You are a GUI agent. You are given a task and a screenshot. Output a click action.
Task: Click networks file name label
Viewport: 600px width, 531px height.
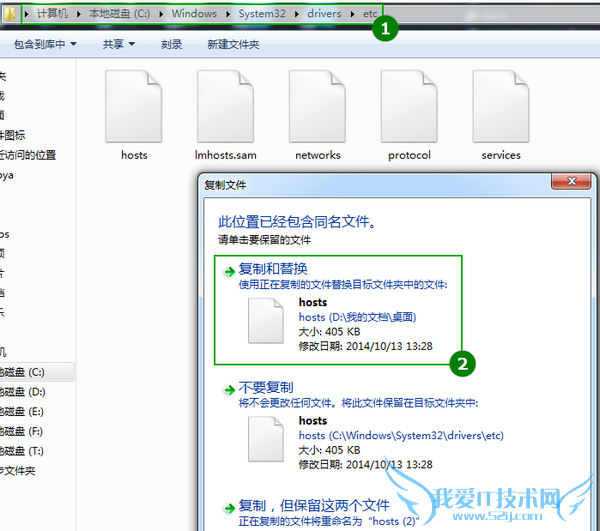click(x=318, y=155)
